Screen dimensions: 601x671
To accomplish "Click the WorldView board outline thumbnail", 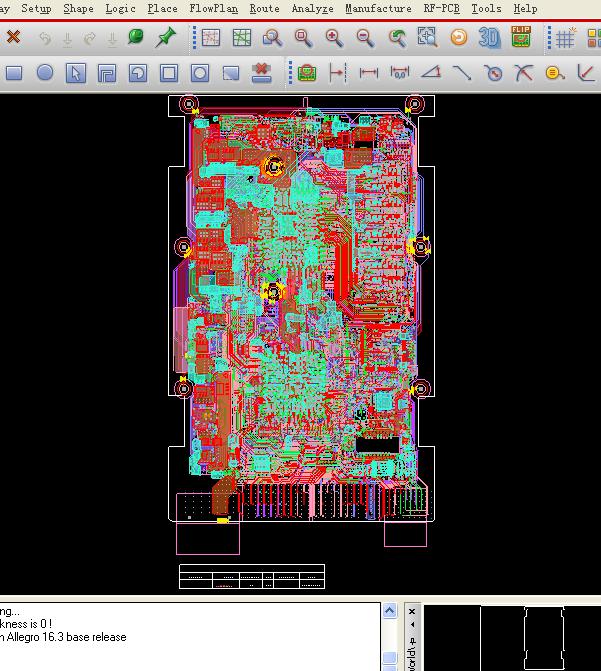I will (544, 638).
